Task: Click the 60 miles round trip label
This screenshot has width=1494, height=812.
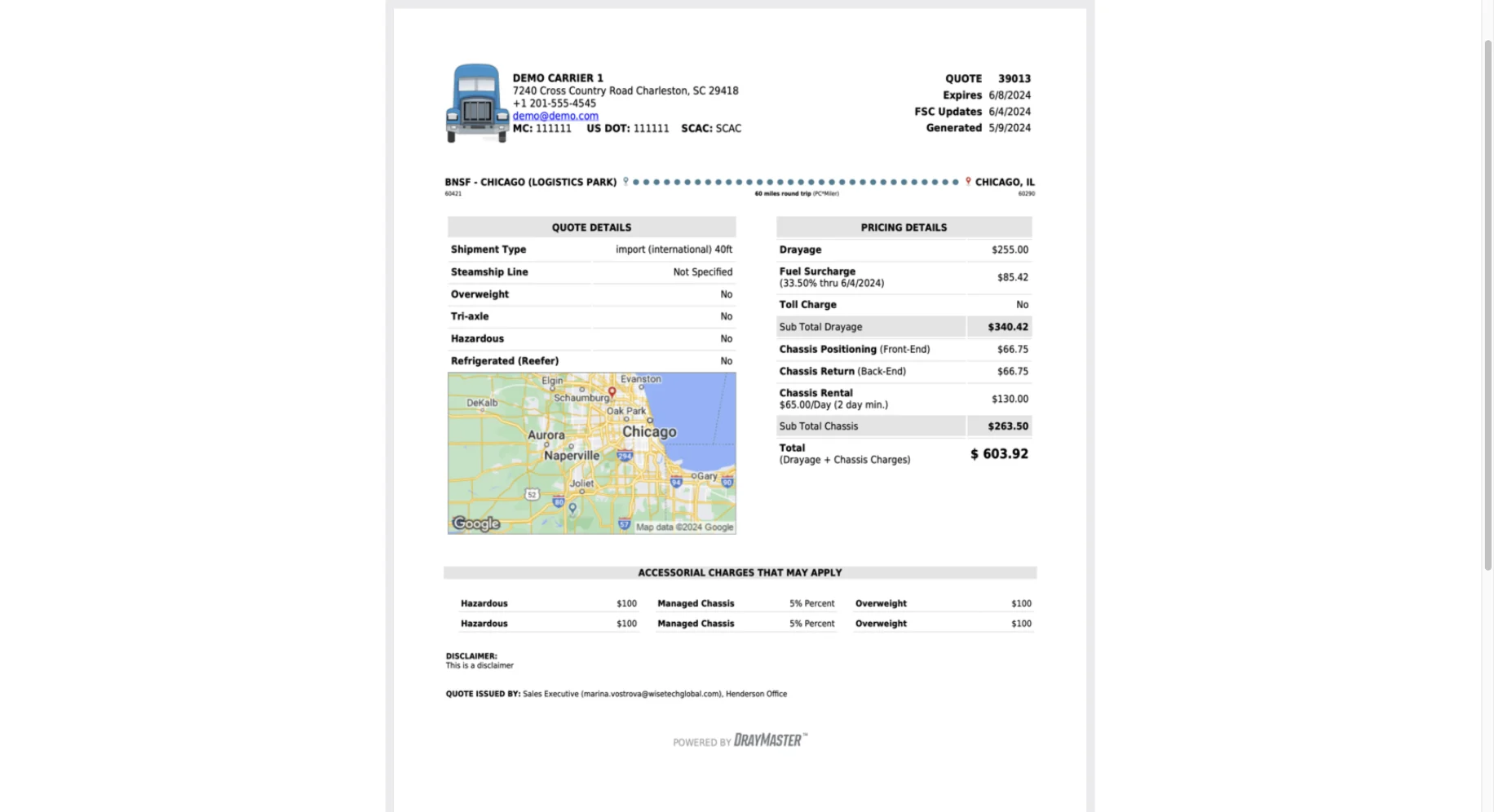Action: (796, 194)
